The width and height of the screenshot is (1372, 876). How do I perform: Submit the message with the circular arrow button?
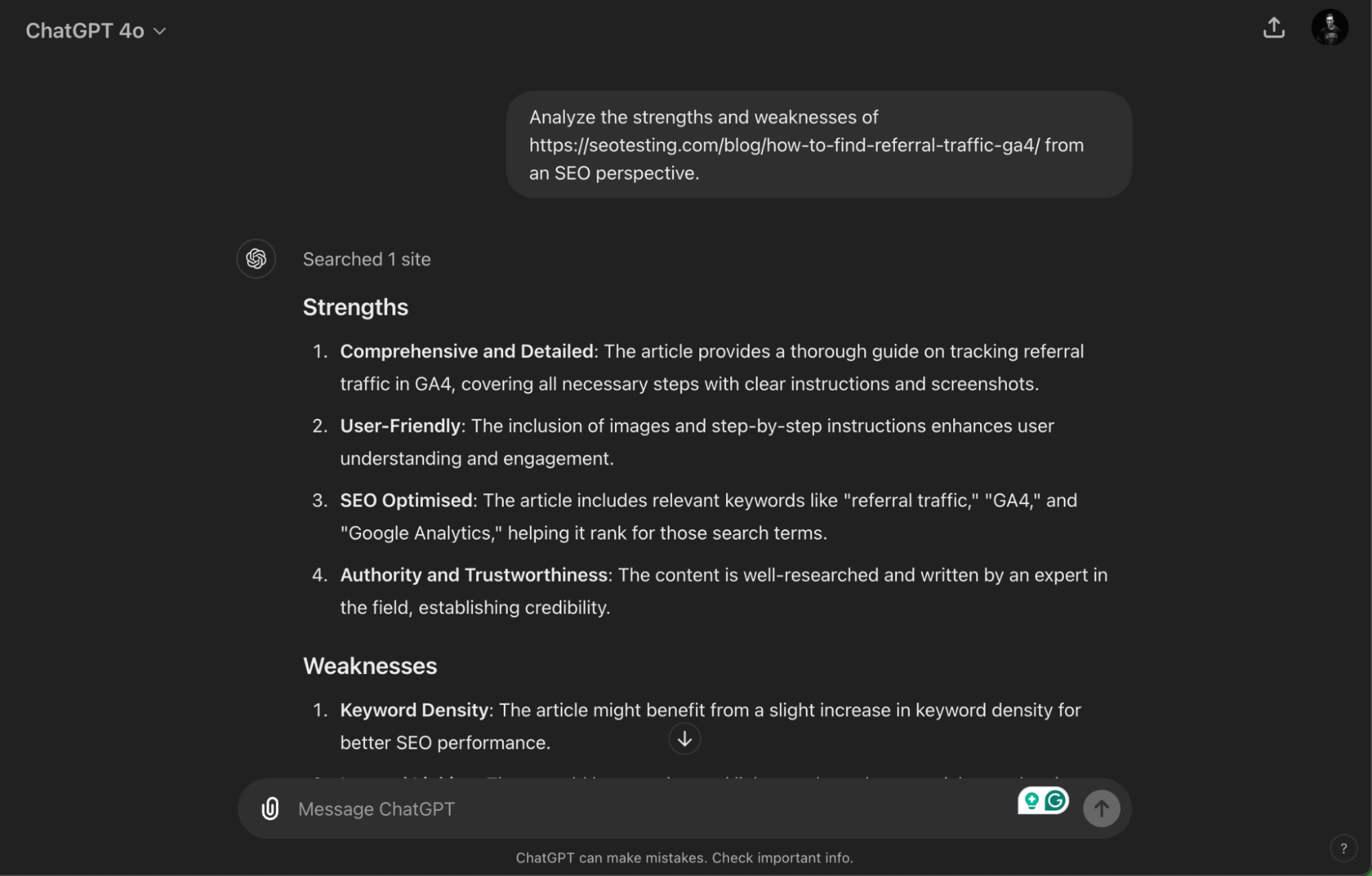coord(1101,808)
